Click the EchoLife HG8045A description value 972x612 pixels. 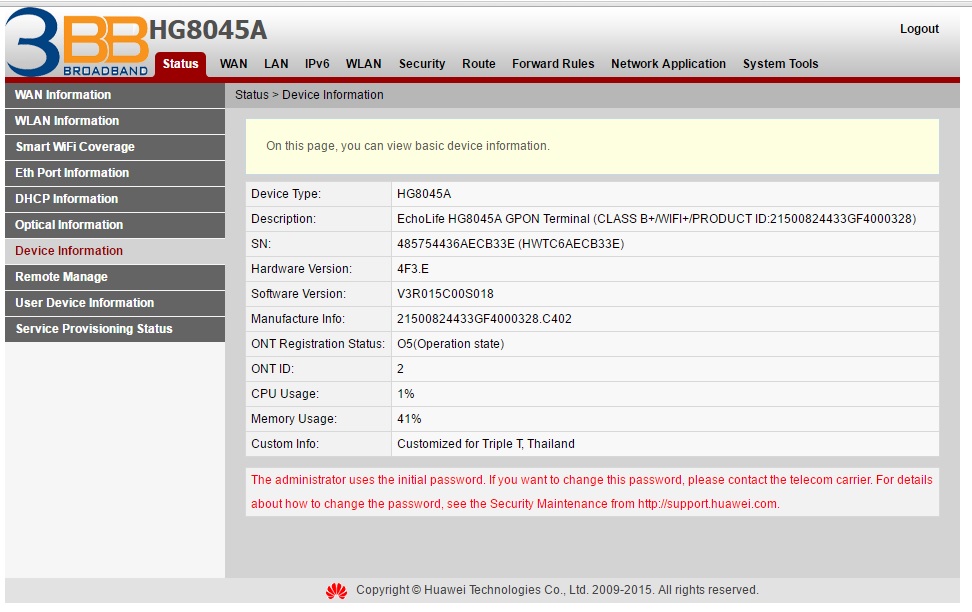[656, 219]
